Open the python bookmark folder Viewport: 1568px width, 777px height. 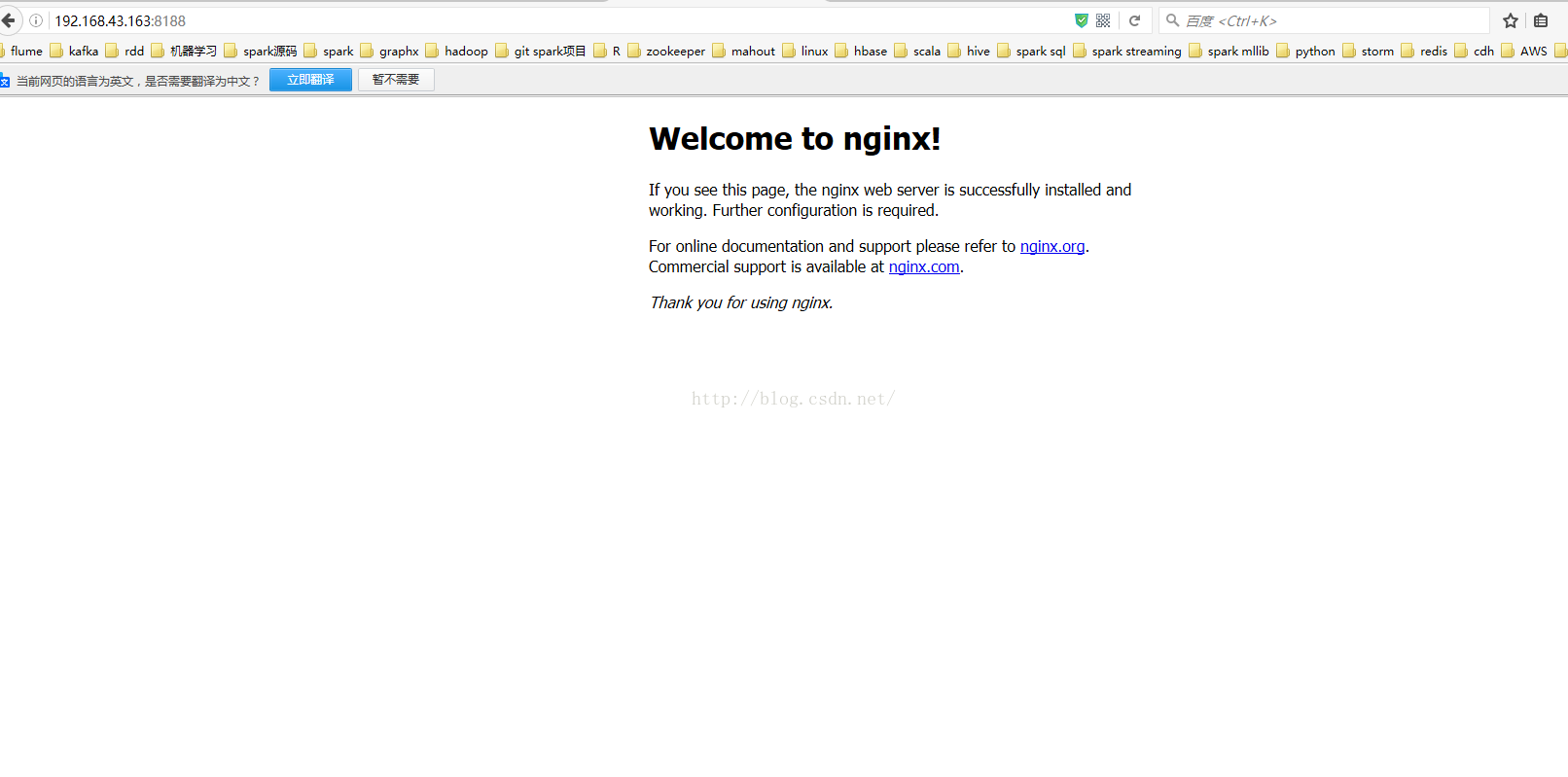1306,51
